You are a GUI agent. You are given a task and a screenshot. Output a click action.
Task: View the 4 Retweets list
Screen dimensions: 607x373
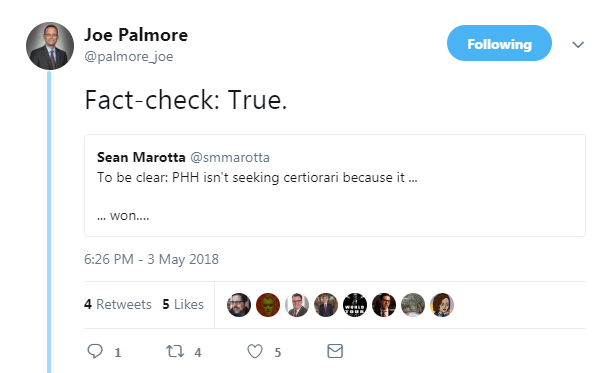tap(118, 305)
